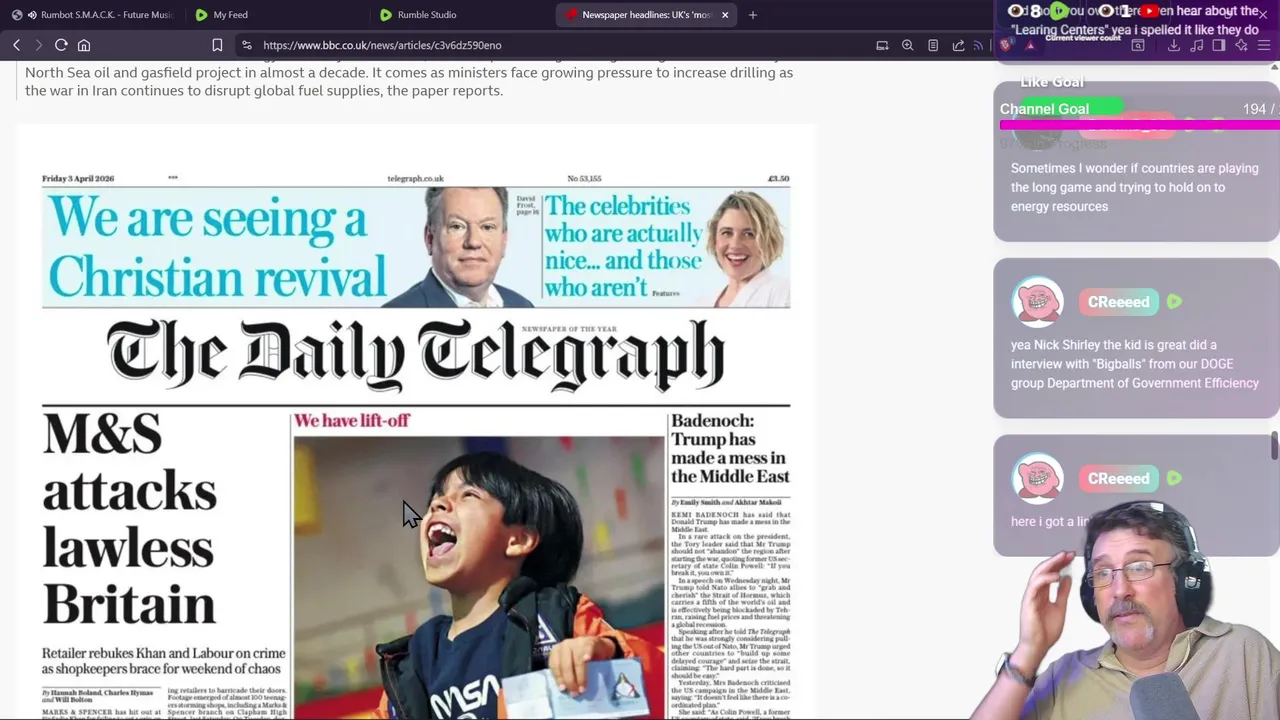The width and height of the screenshot is (1280, 720).
Task: Bookmark this page with the bookmark icon
Action: click(x=217, y=45)
